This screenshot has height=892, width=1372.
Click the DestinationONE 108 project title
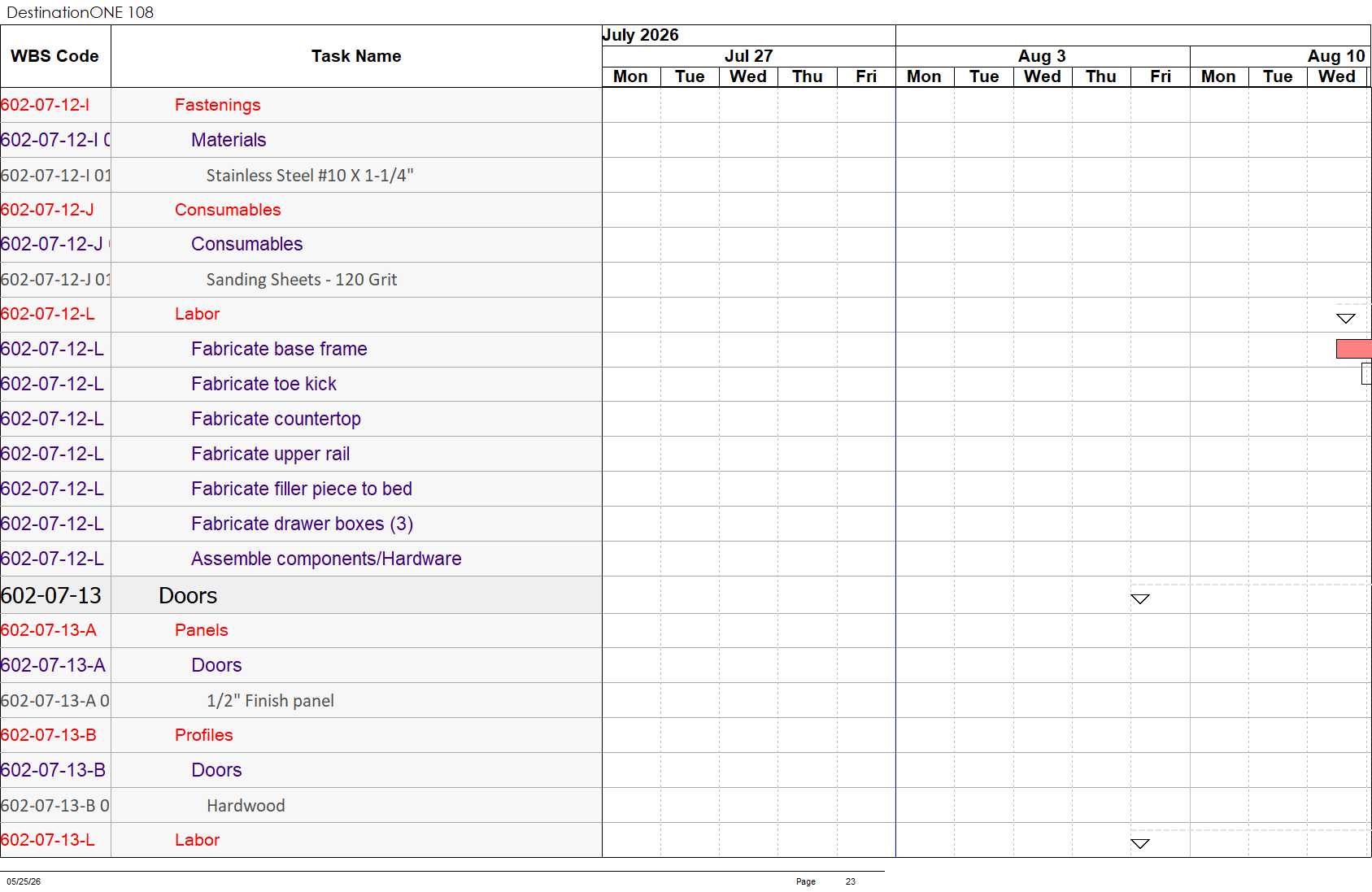click(80, 12)
